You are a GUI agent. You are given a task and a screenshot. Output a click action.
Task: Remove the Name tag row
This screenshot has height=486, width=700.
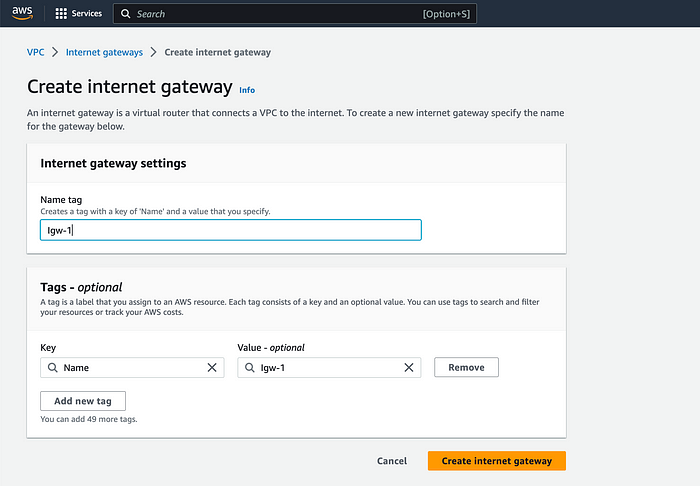pos(467,367)
